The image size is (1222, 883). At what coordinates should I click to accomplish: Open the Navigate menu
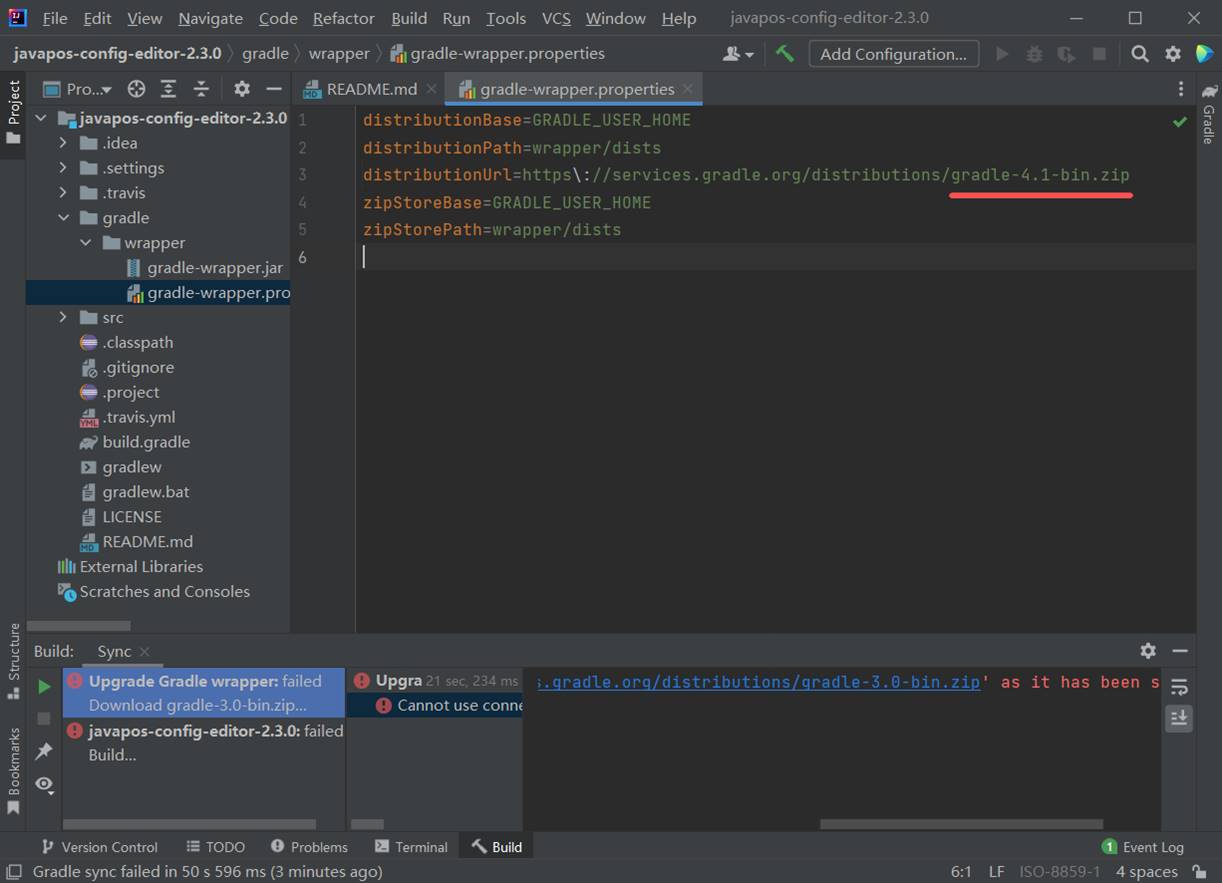210,18
